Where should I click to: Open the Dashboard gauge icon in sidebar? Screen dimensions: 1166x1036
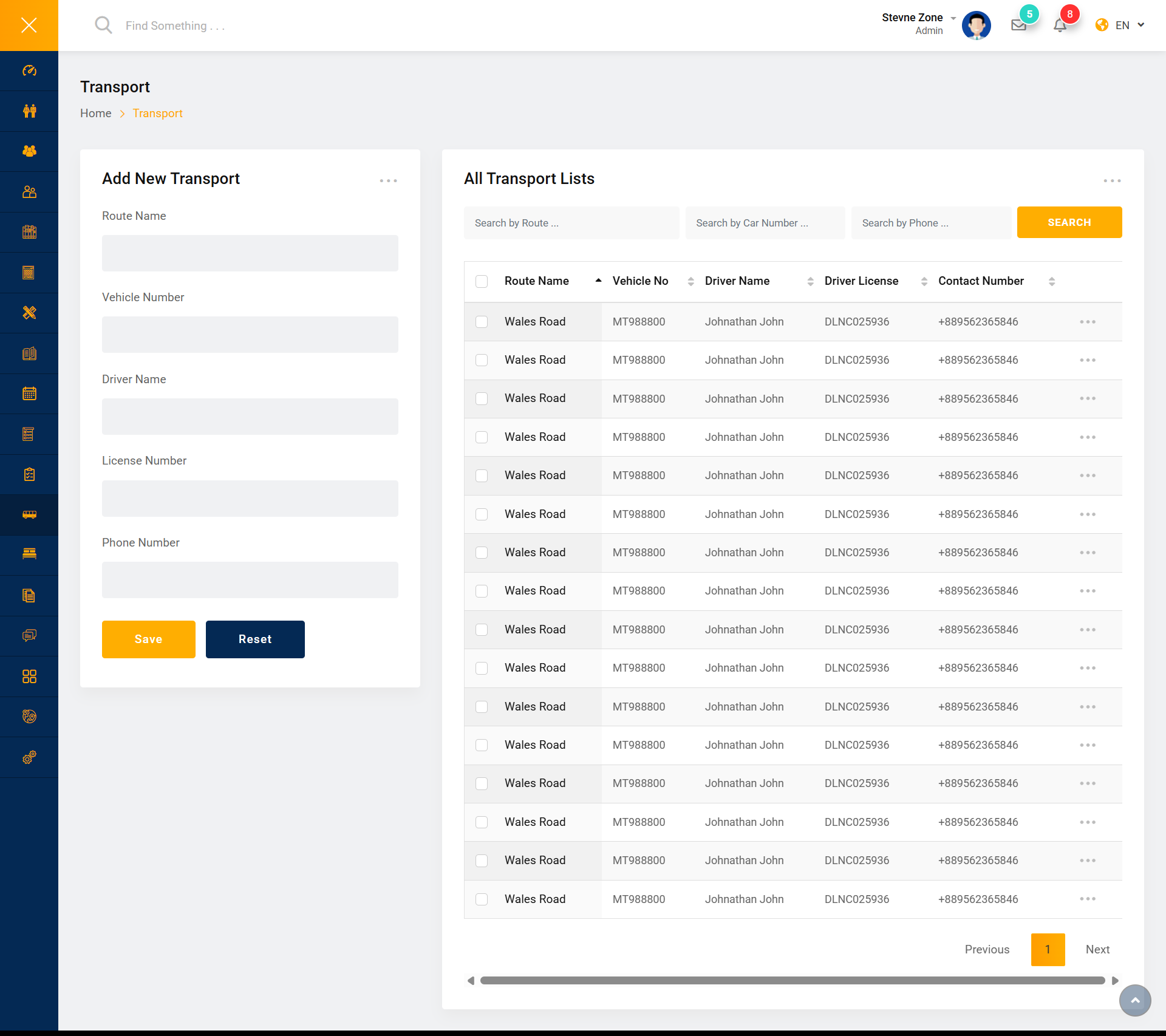click(29, 70)
